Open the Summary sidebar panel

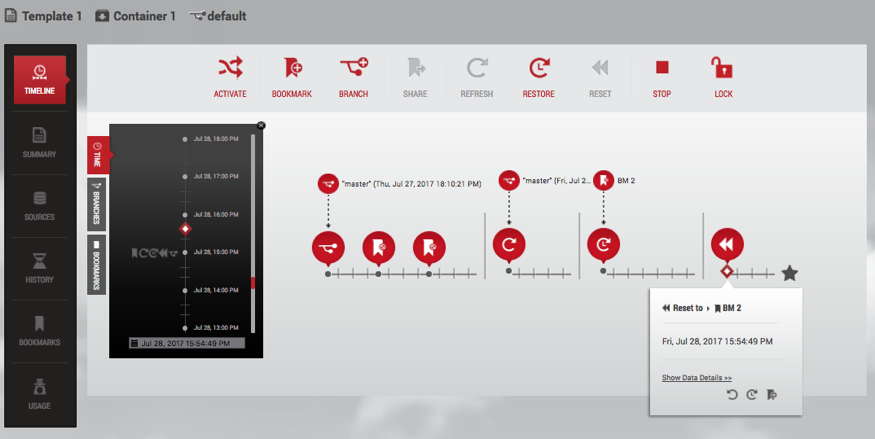39,142
